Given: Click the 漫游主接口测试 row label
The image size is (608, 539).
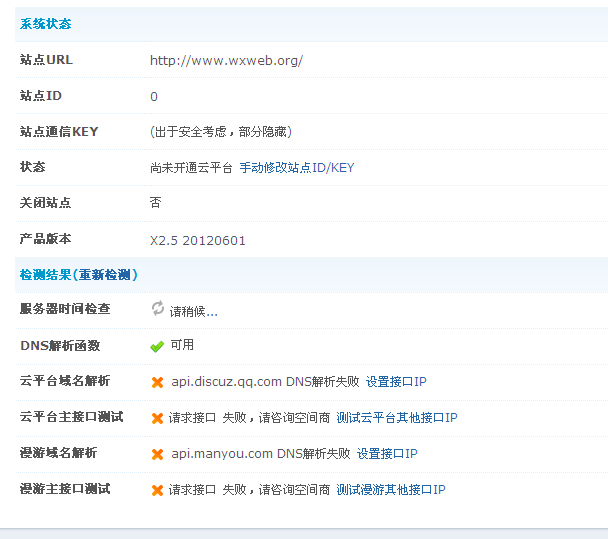Looking at the screenshot, I should click(x=65, y=489).
